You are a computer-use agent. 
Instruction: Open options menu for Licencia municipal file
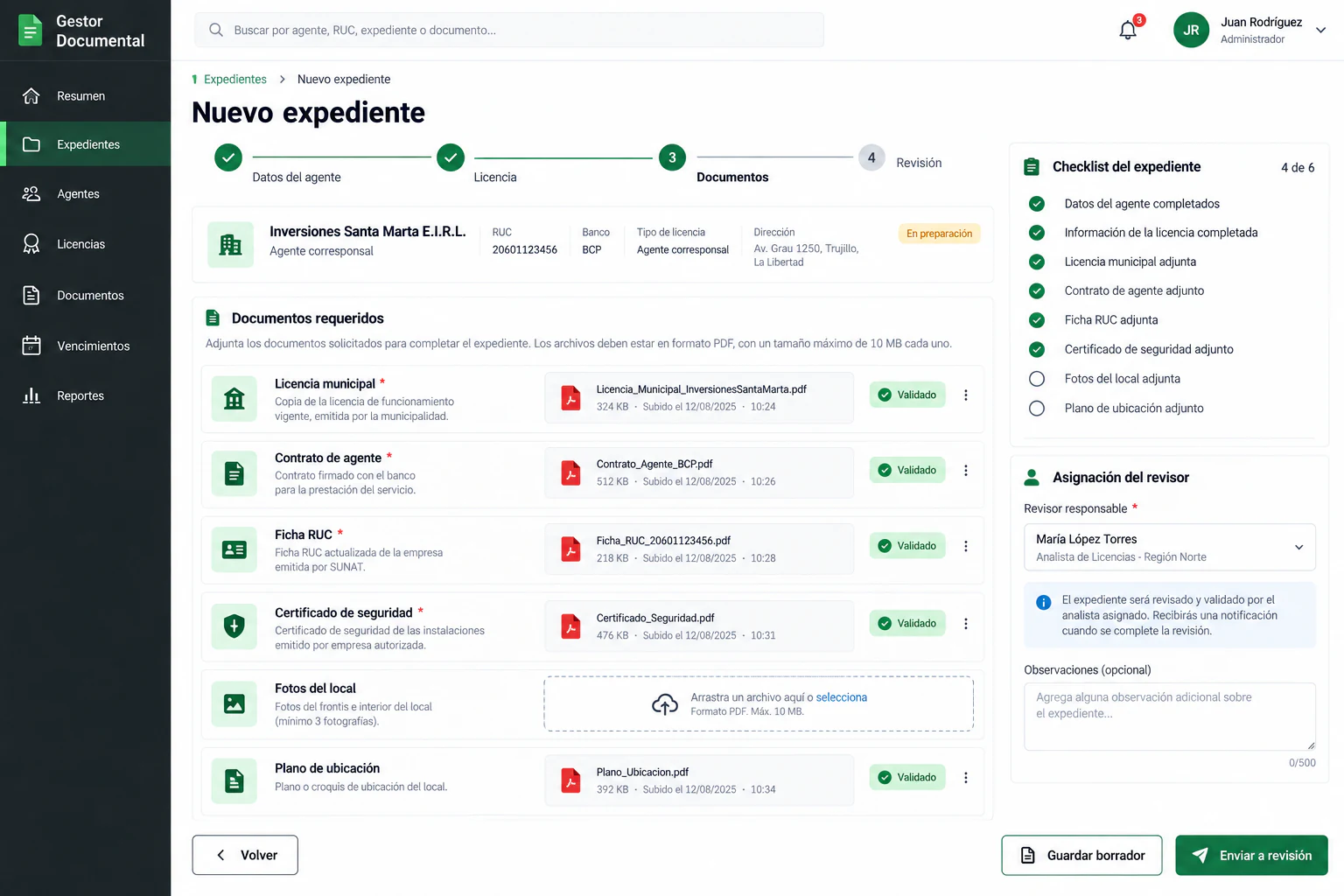(966, 395)
